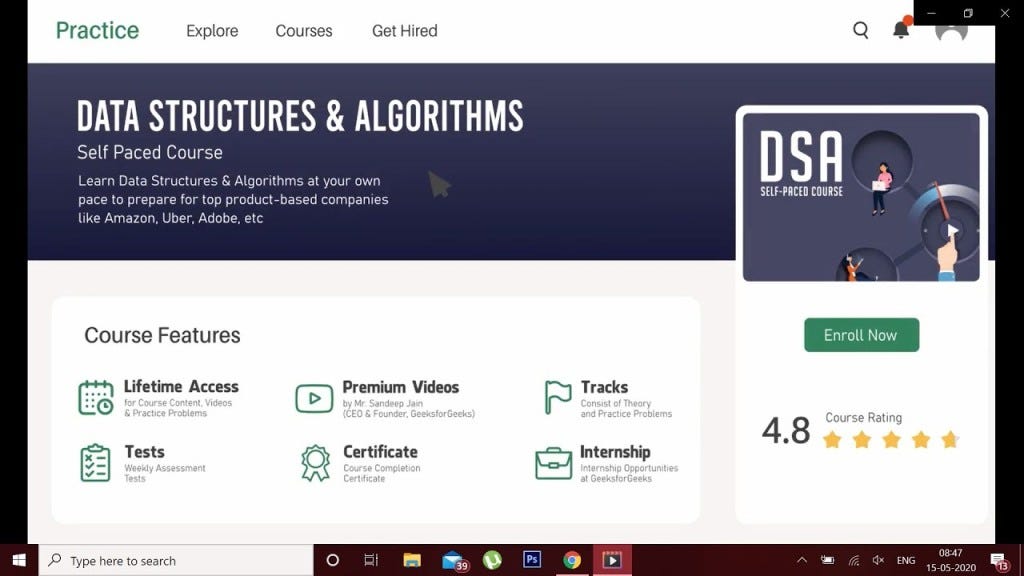Select the Get Hired menu item
This screenshot has width=1024, height=576.
point(404,31)
